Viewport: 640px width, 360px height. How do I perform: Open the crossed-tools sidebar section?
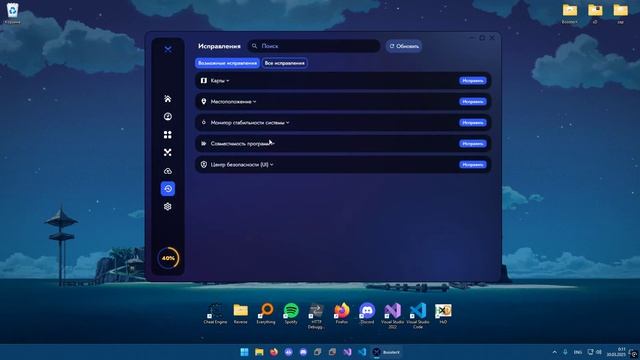click(x=168, y=153)
